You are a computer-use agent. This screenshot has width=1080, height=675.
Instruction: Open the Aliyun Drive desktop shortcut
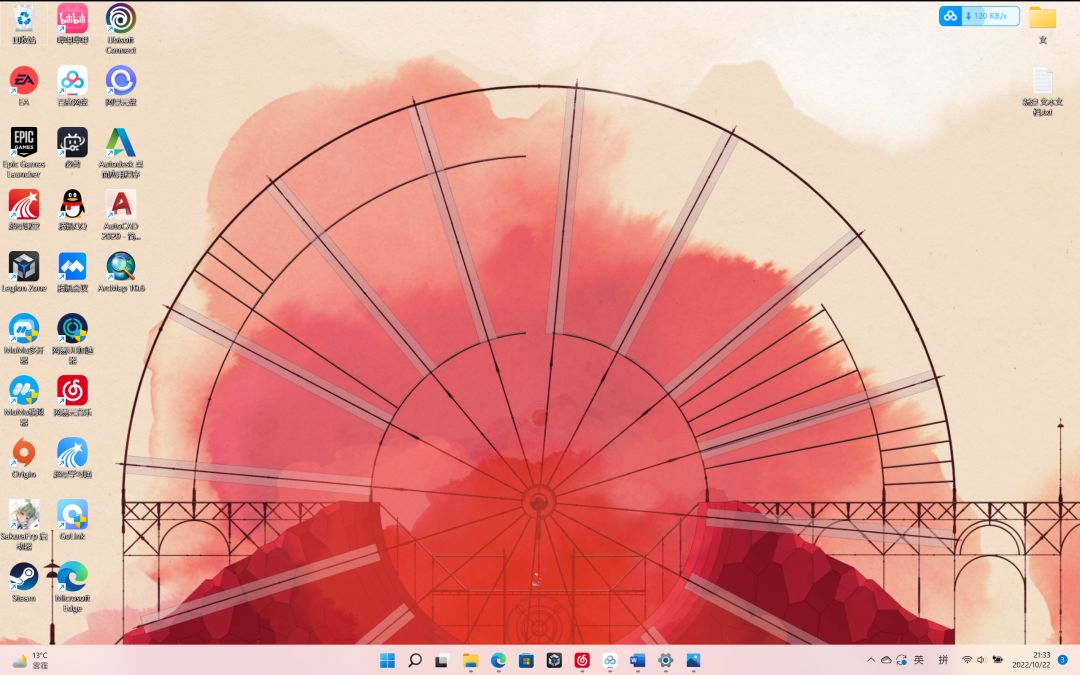[x=121, y=87]
